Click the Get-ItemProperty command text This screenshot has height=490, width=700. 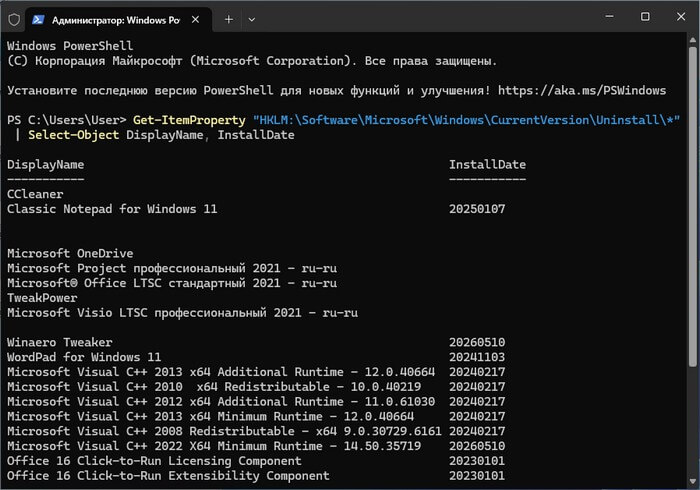[x=189, y=120]
